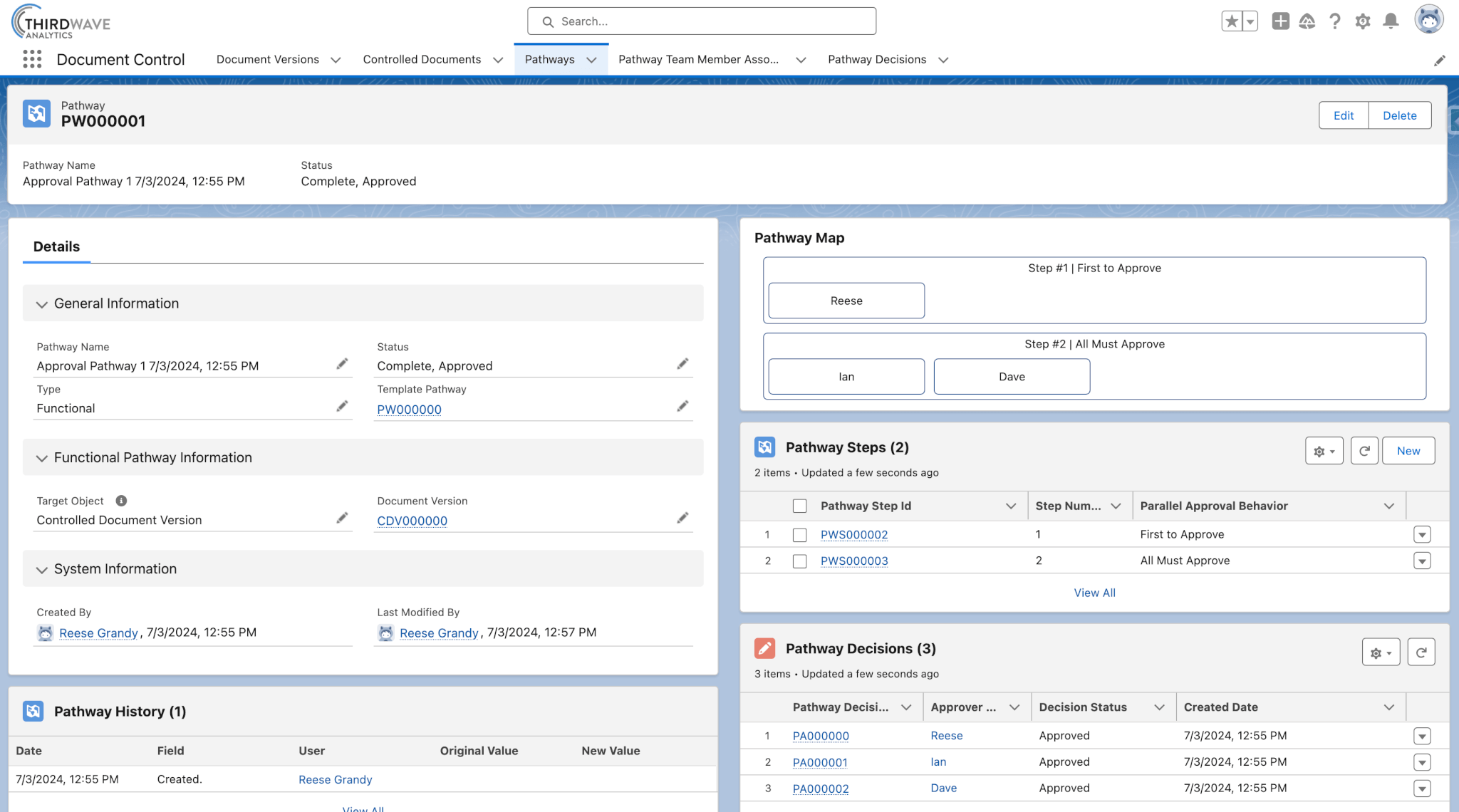The height and width of the screenshot is (812, 1459).
Task: Click the edit navigation pencil icon
Action: pos(1440,61)
